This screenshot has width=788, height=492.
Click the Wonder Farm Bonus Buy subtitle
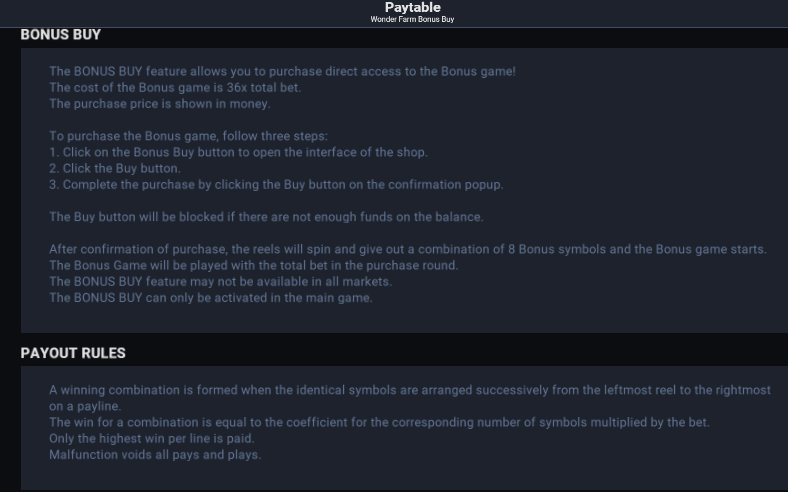pos(412,19)
